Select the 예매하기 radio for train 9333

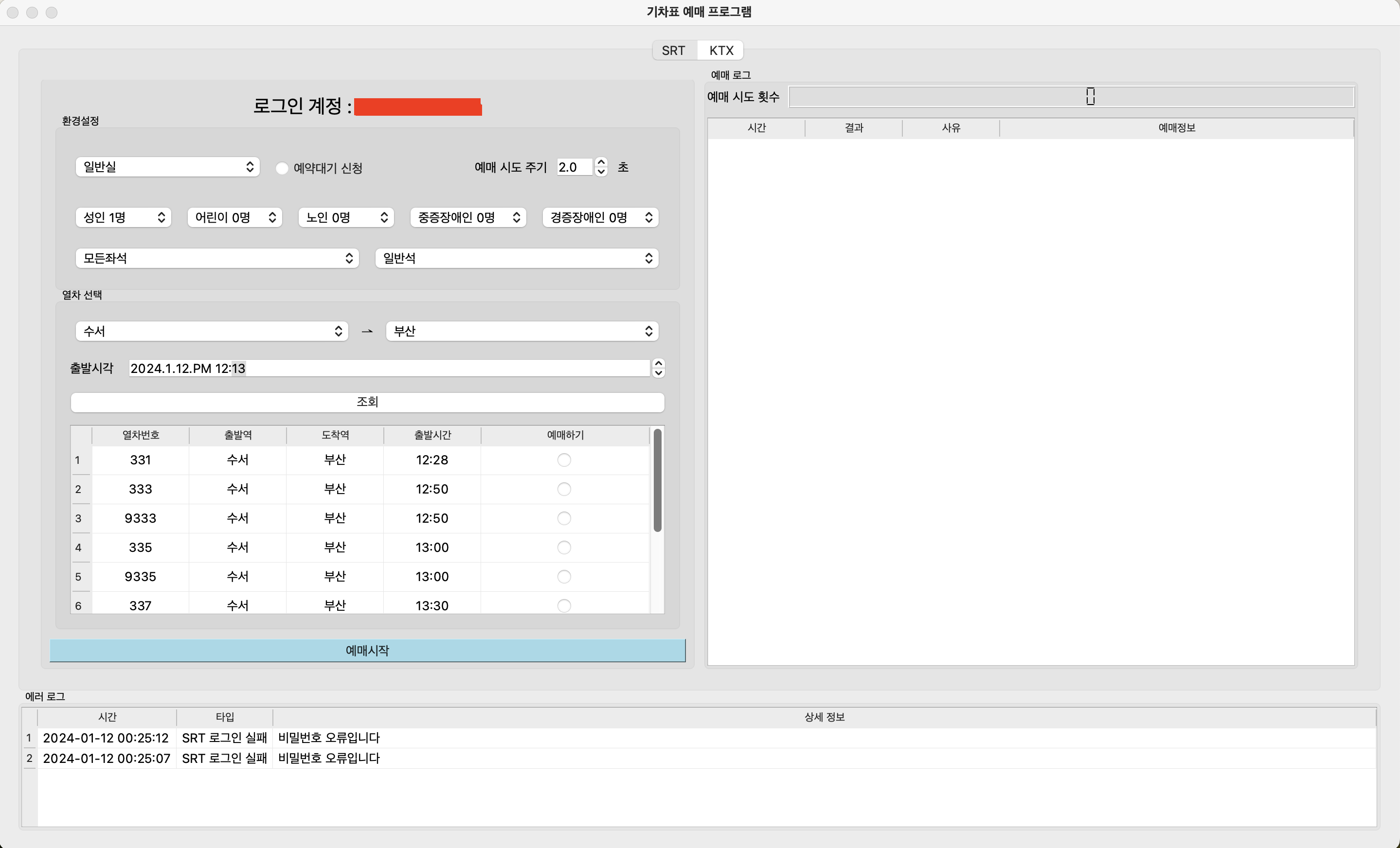(564, 518)
